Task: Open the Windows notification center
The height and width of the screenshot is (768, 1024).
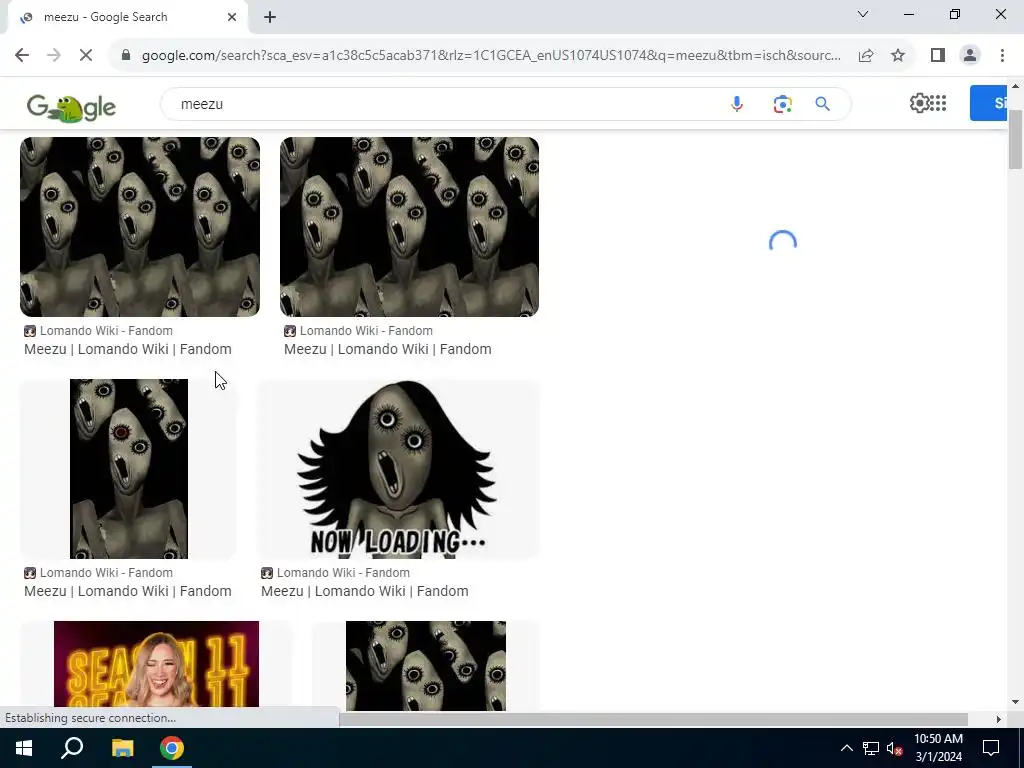Action: (x=991, y=748)
